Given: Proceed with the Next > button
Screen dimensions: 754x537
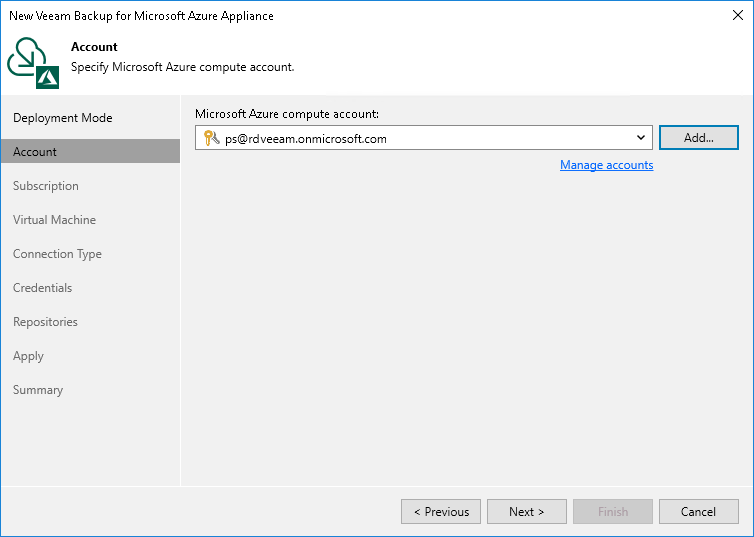Looking at the screenshot, I should (x=527, y=512).
